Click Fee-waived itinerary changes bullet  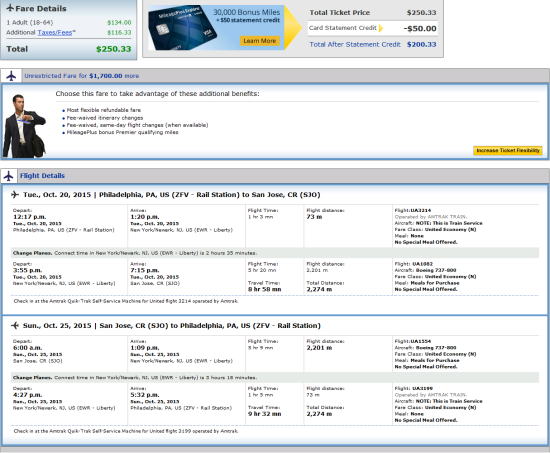click(105, 118)
